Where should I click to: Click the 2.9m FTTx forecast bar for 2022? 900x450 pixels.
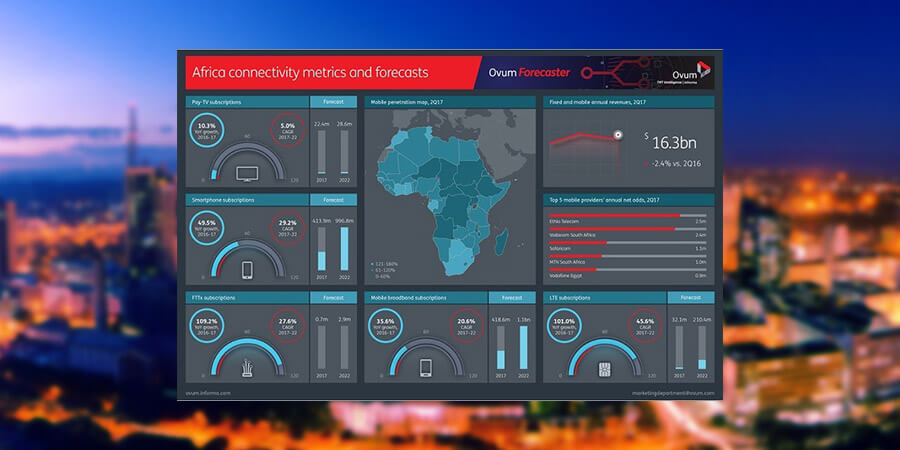344,347
